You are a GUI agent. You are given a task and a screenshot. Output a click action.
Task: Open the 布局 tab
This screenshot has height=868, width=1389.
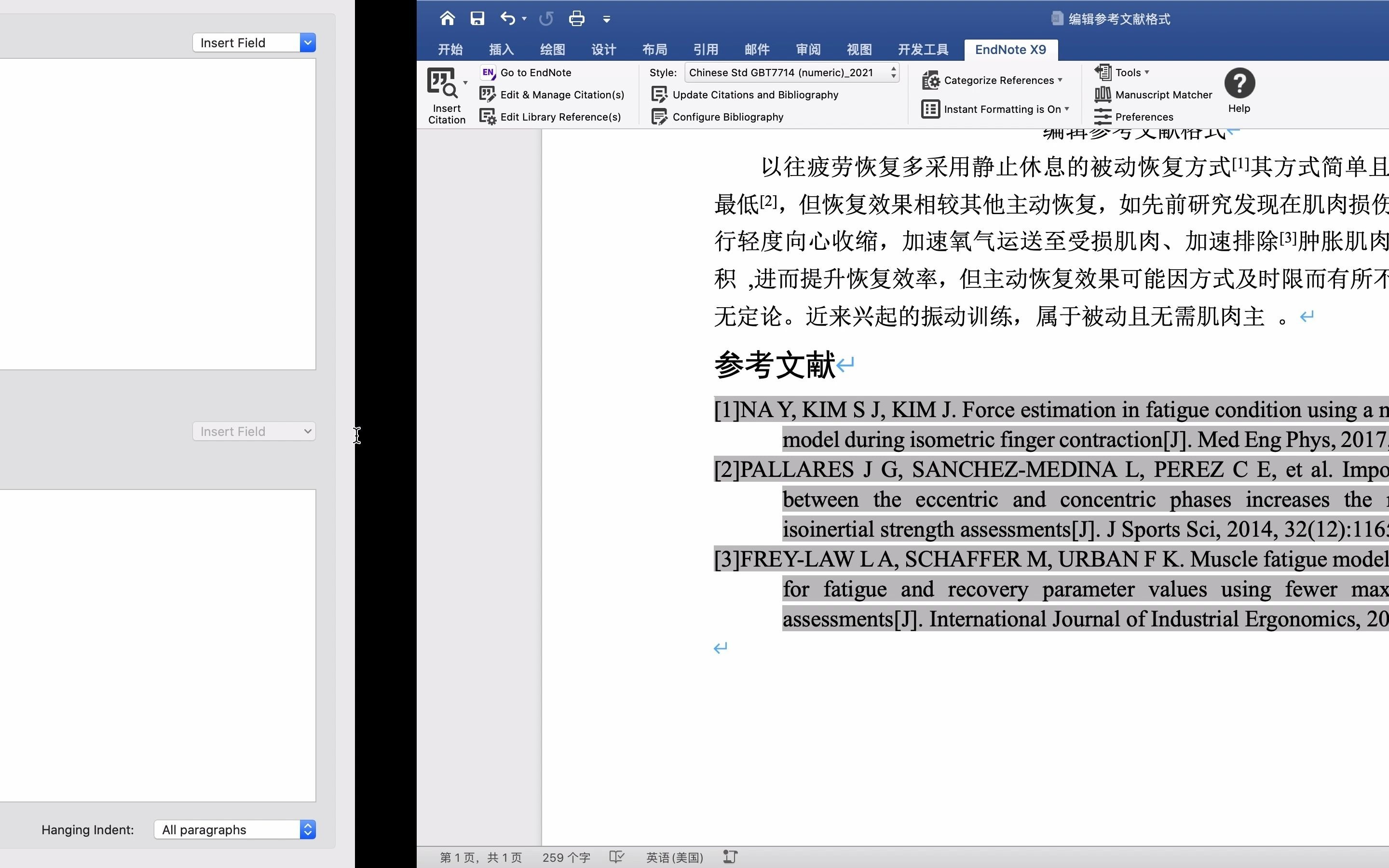coord(654,49)
